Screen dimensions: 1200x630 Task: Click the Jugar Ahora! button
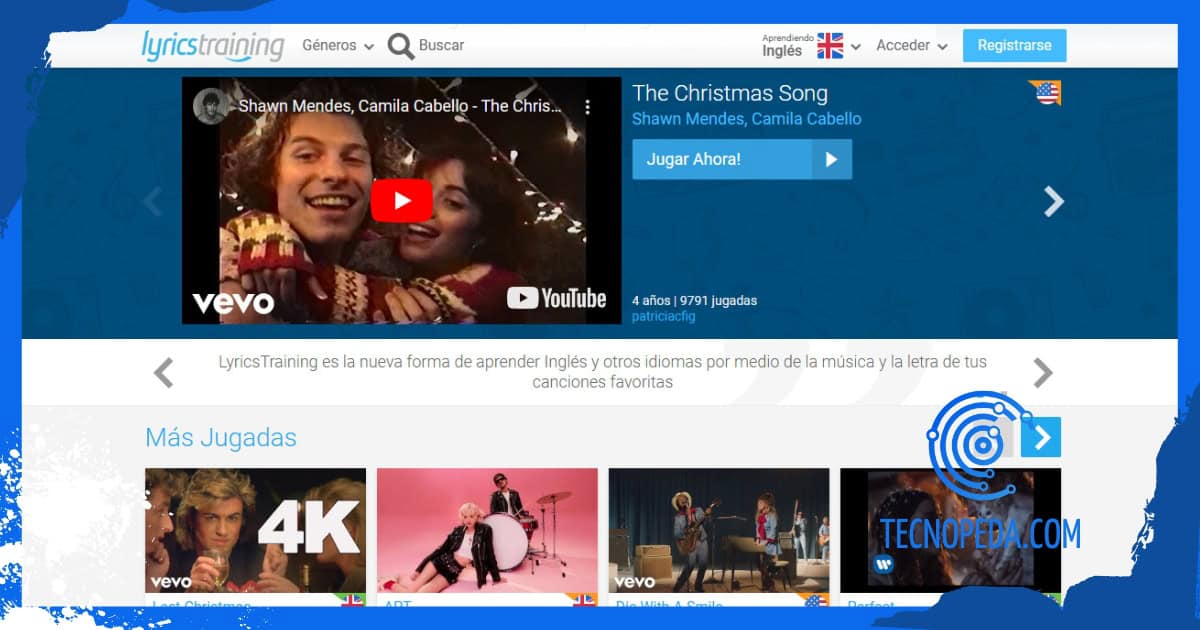coord(742,159)
